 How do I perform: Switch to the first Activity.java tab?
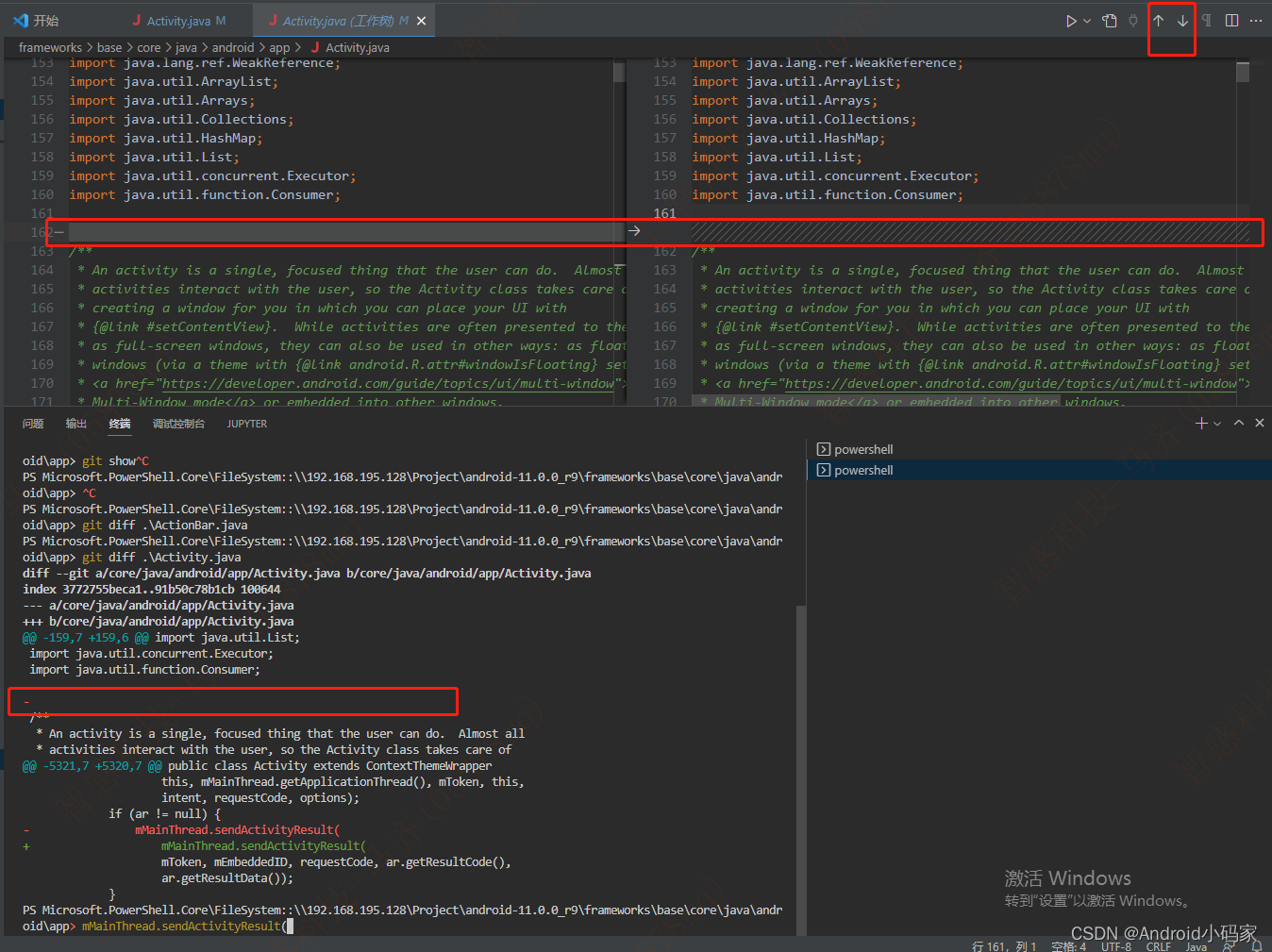point(178,21)
